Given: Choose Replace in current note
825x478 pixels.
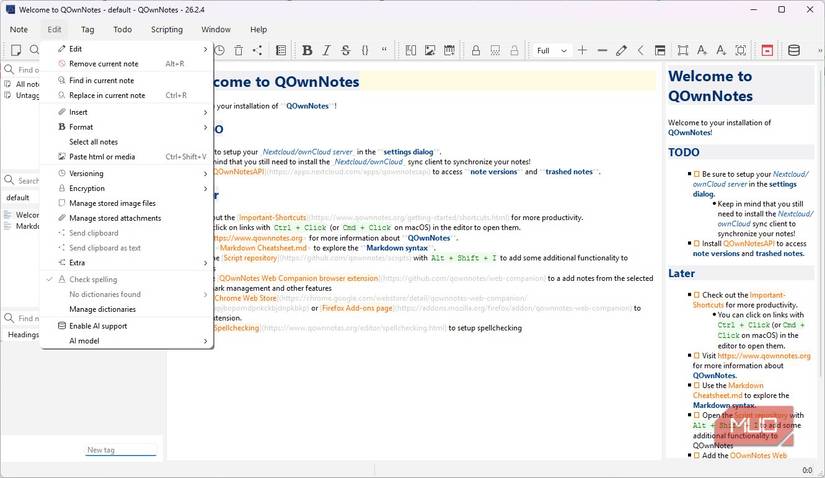Looking at the screenshot, I should coord(126,95).
